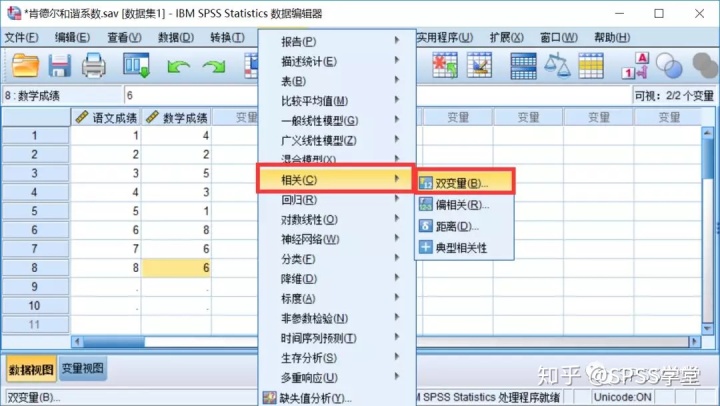The image size is (720, 406).
Task: Open the 非参数检验(N) menu entry
Action: click(x=337, y=318)
